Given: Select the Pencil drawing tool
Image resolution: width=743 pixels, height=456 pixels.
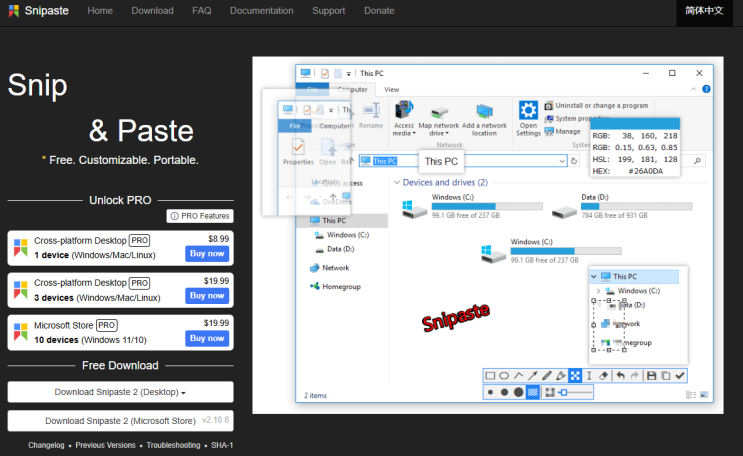Looking at the screenshot, I should (x=547, y=376).
